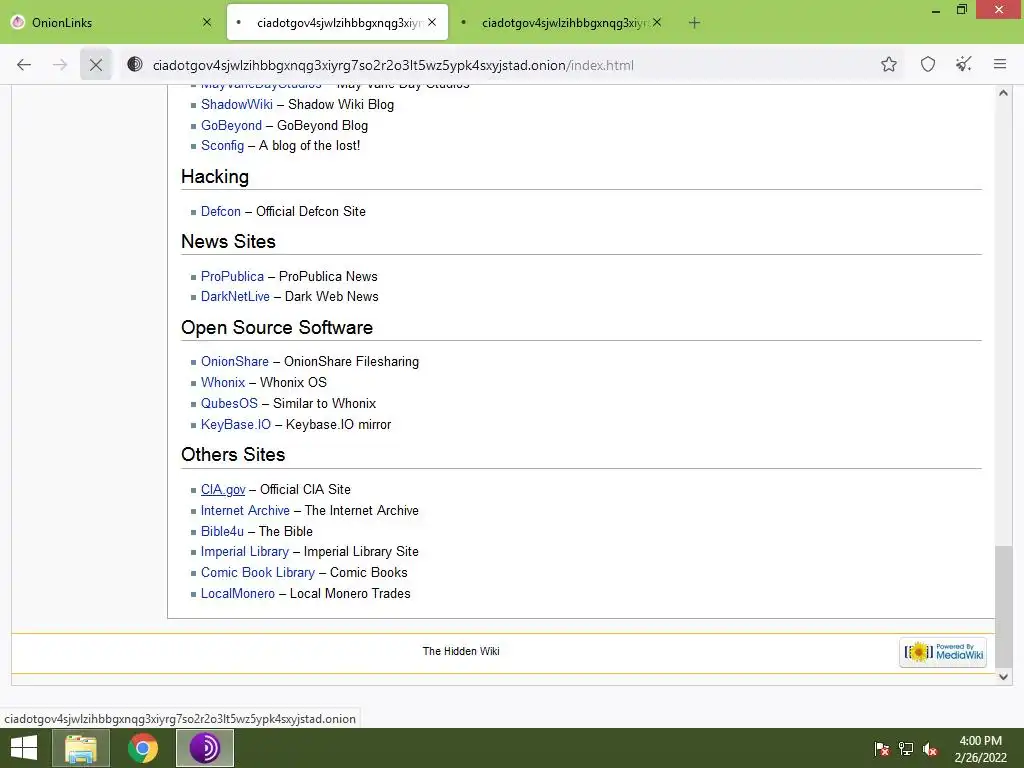
Task: Open the hamburger application menu
Action: click(x=1000, y=64)
